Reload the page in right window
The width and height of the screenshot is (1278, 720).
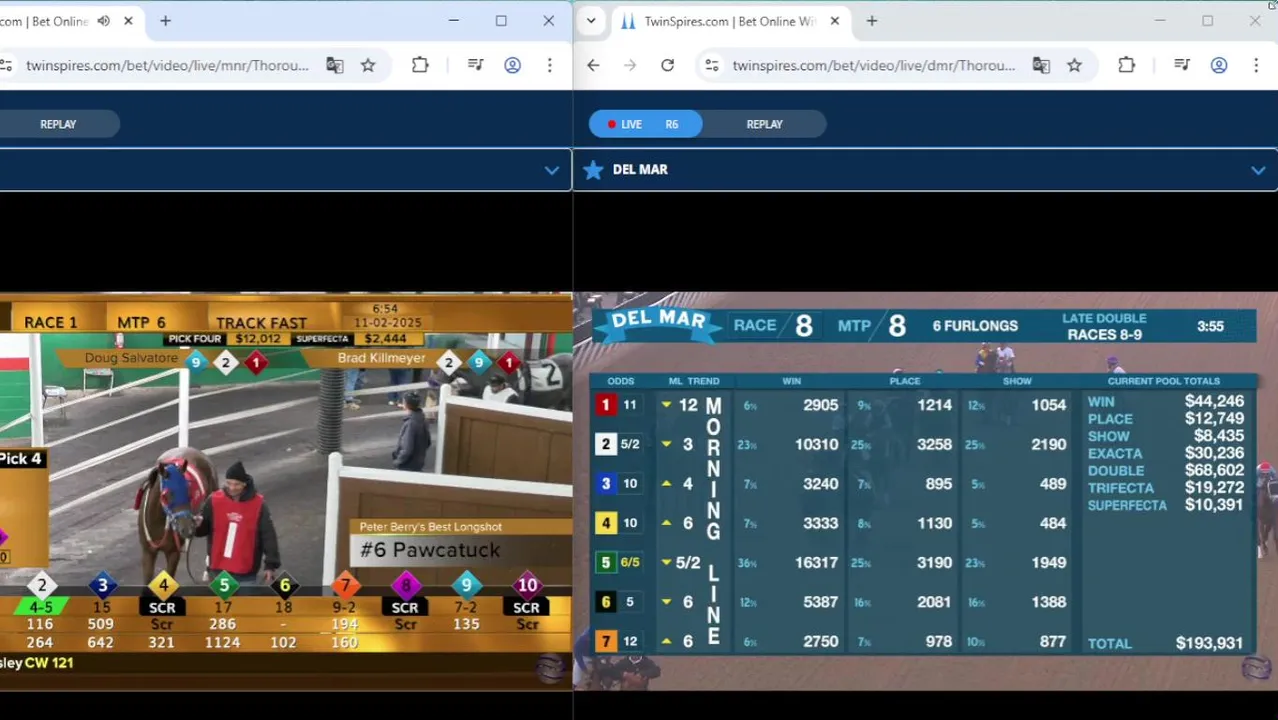pos(667,65)
